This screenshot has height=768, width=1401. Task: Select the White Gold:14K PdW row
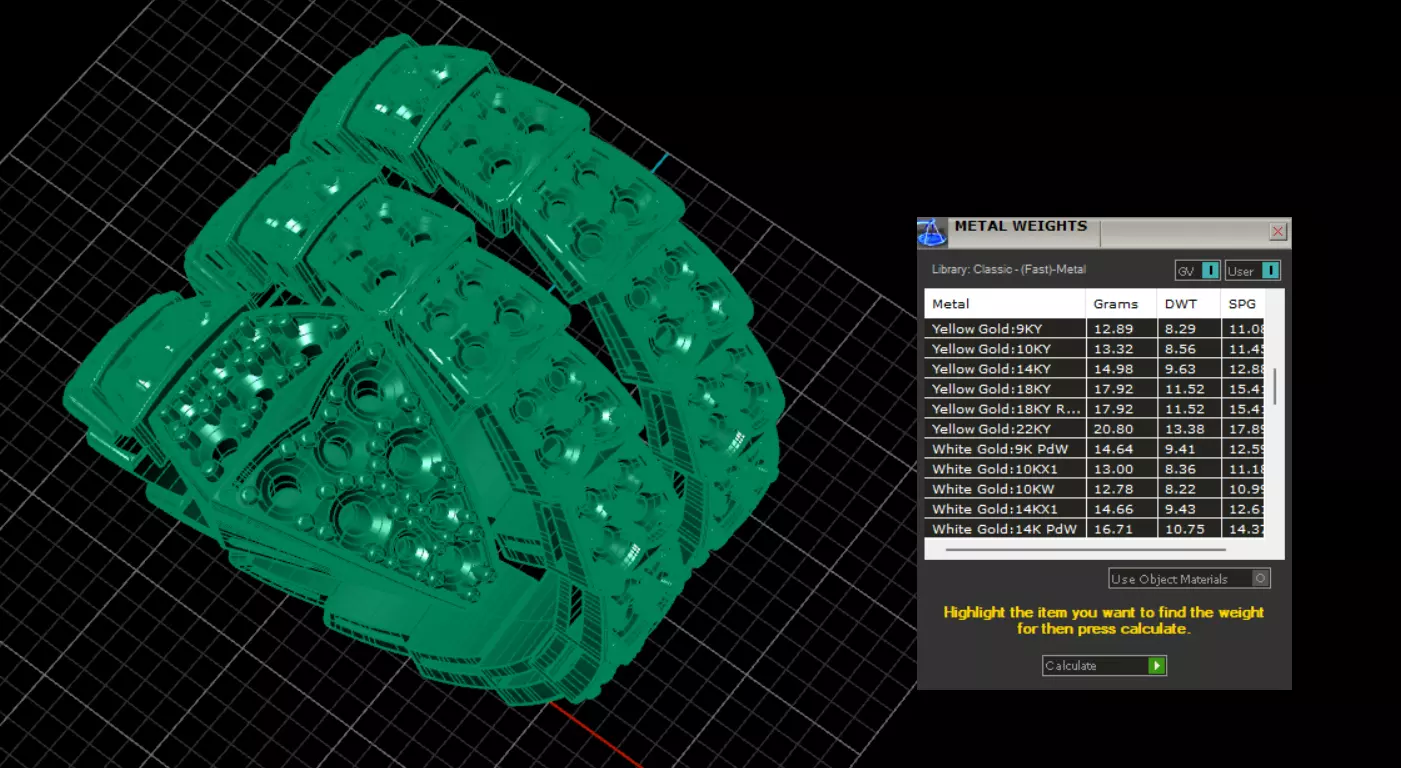pos(1094,529)
